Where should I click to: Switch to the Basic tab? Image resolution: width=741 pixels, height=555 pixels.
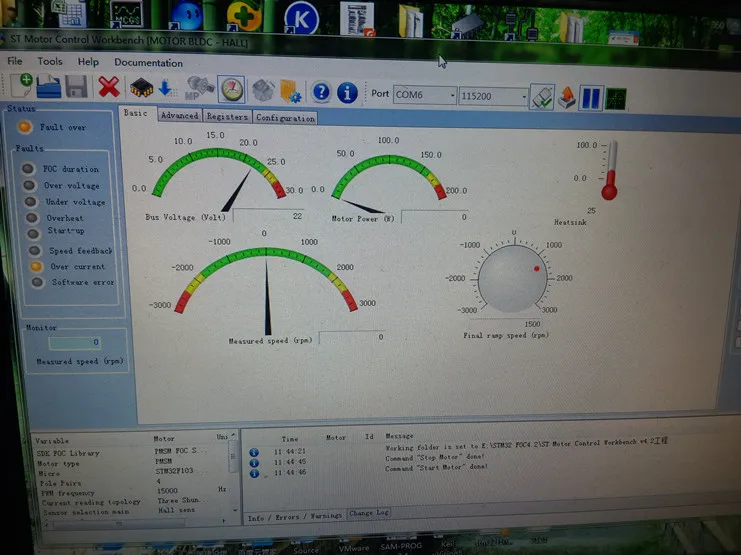[x=136, y=113]
